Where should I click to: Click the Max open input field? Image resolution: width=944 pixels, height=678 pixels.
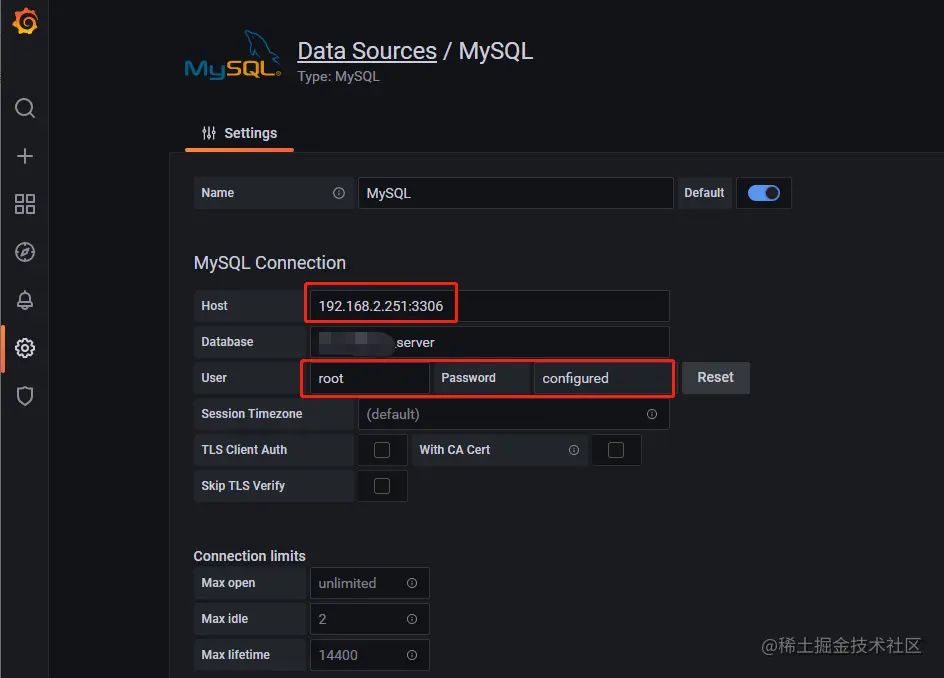click(x=370, y=583)
